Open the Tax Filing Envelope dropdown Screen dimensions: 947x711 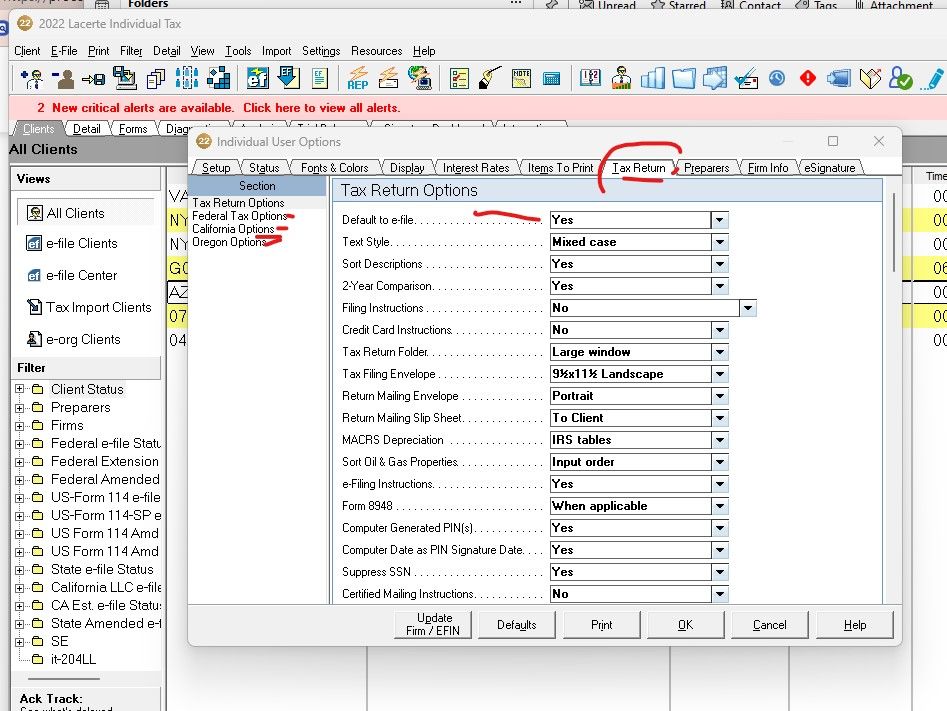pos(719,374)
